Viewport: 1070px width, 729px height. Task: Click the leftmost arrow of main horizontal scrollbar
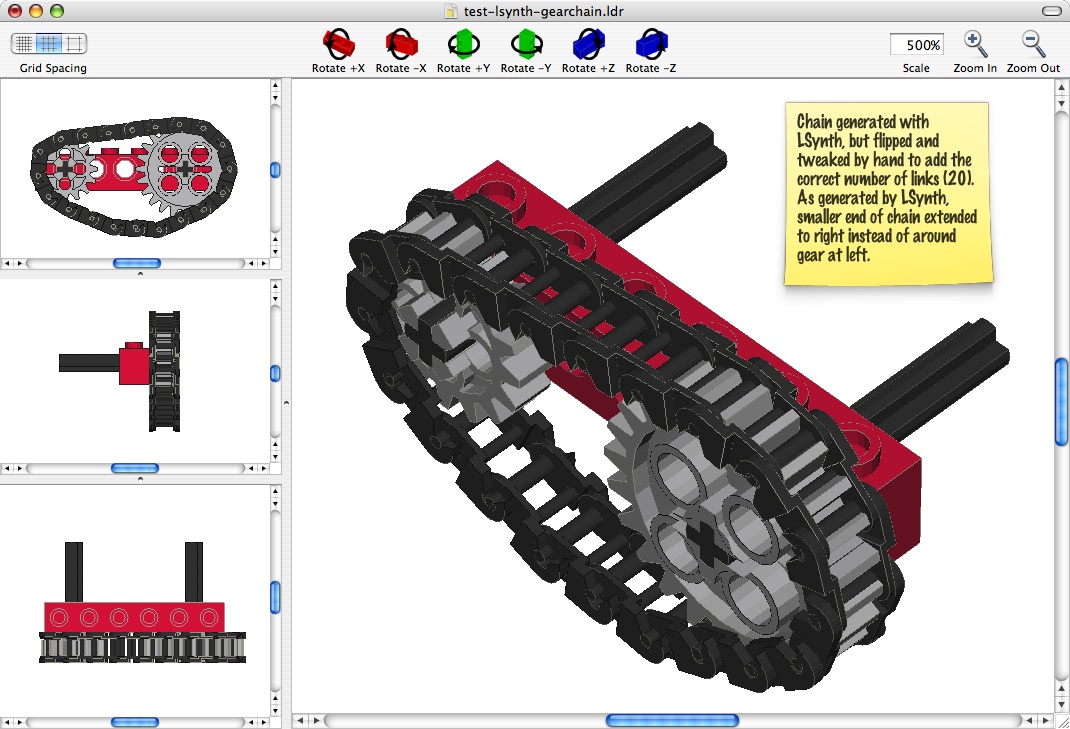pyautogui.click(x=301, y=720)
